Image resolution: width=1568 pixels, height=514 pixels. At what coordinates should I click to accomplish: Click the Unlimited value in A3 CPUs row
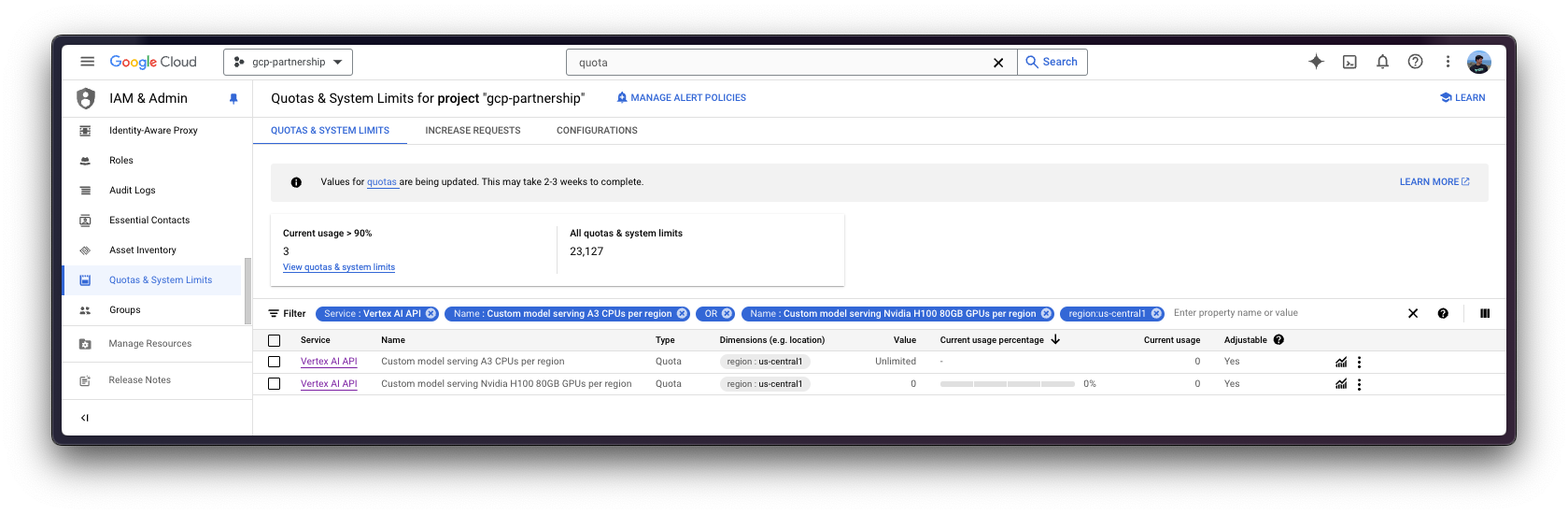pos(896,362)
